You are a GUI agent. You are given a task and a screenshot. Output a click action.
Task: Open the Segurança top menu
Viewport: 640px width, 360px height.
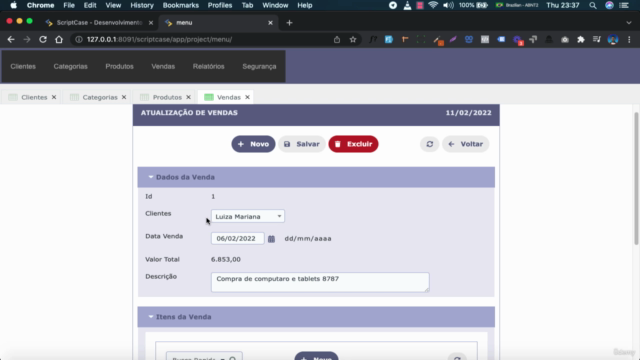[x=259, y=67]
